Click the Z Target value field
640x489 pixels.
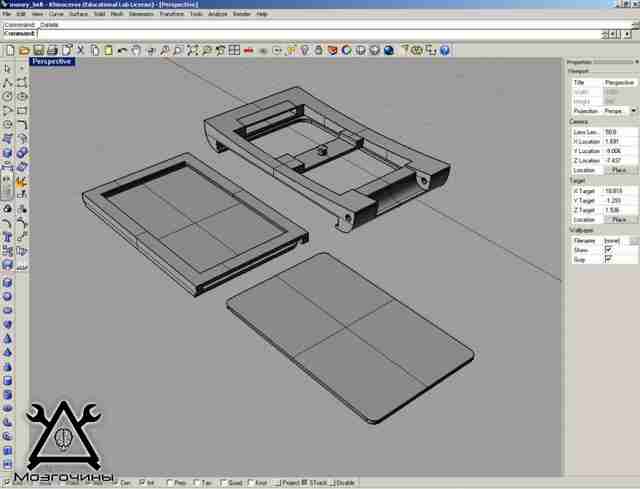620,210
